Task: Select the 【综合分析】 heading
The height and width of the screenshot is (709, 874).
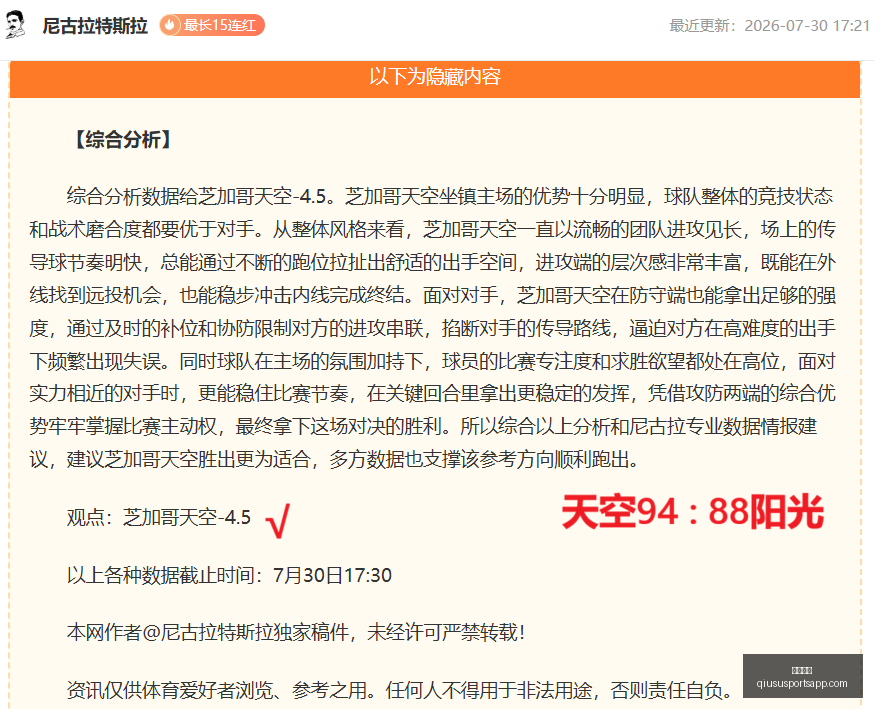Action: coord(123,139)
